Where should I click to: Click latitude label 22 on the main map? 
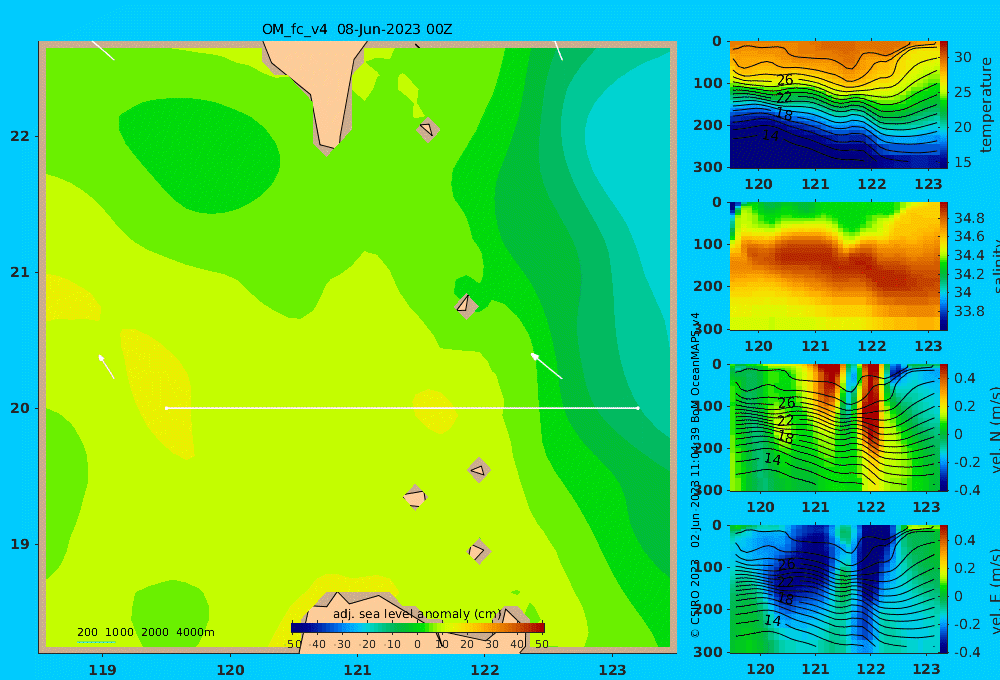tap(20, 136)
